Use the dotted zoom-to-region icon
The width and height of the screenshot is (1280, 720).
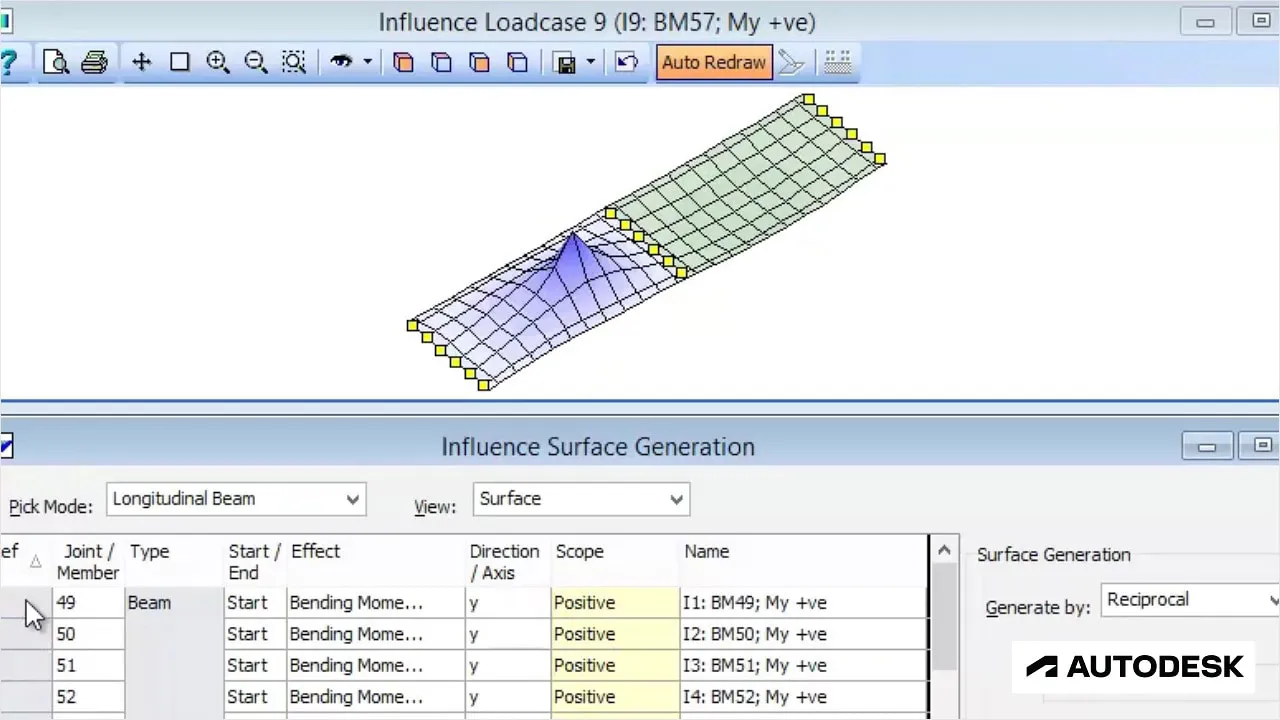tap(293, 62)
